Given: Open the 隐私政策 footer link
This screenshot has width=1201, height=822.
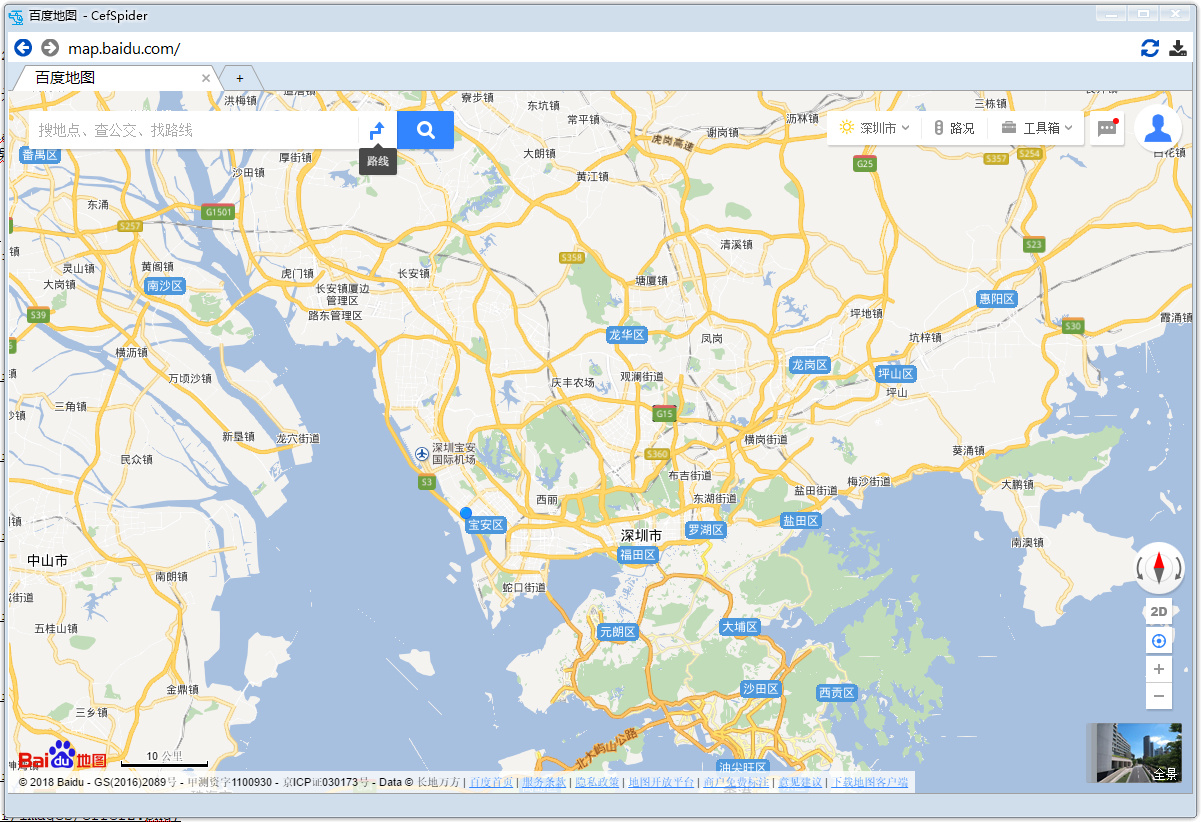Looking at the screenshot, I should click(597, 782).
